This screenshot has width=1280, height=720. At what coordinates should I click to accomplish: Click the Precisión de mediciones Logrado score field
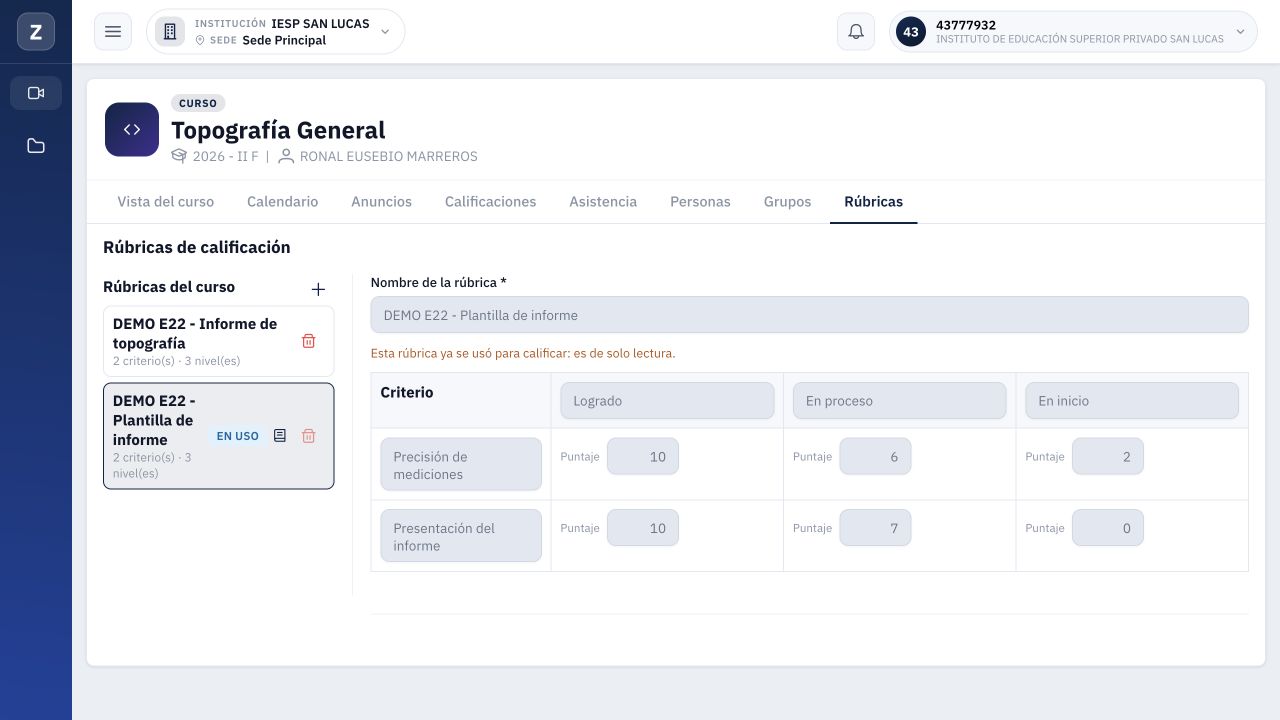(643, 457)
